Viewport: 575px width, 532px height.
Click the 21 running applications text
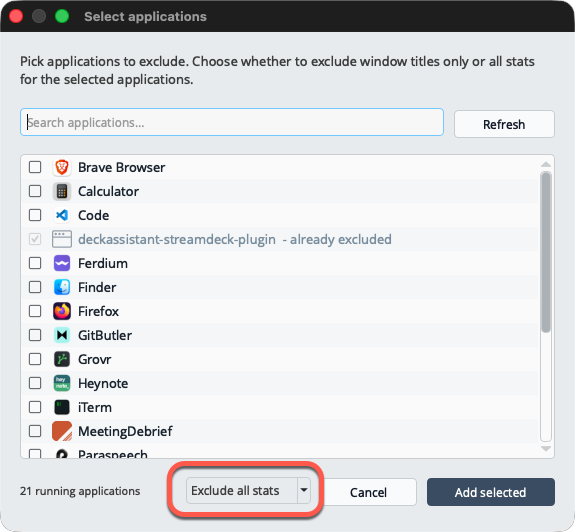pyautogui.click(x=80, y=491)
